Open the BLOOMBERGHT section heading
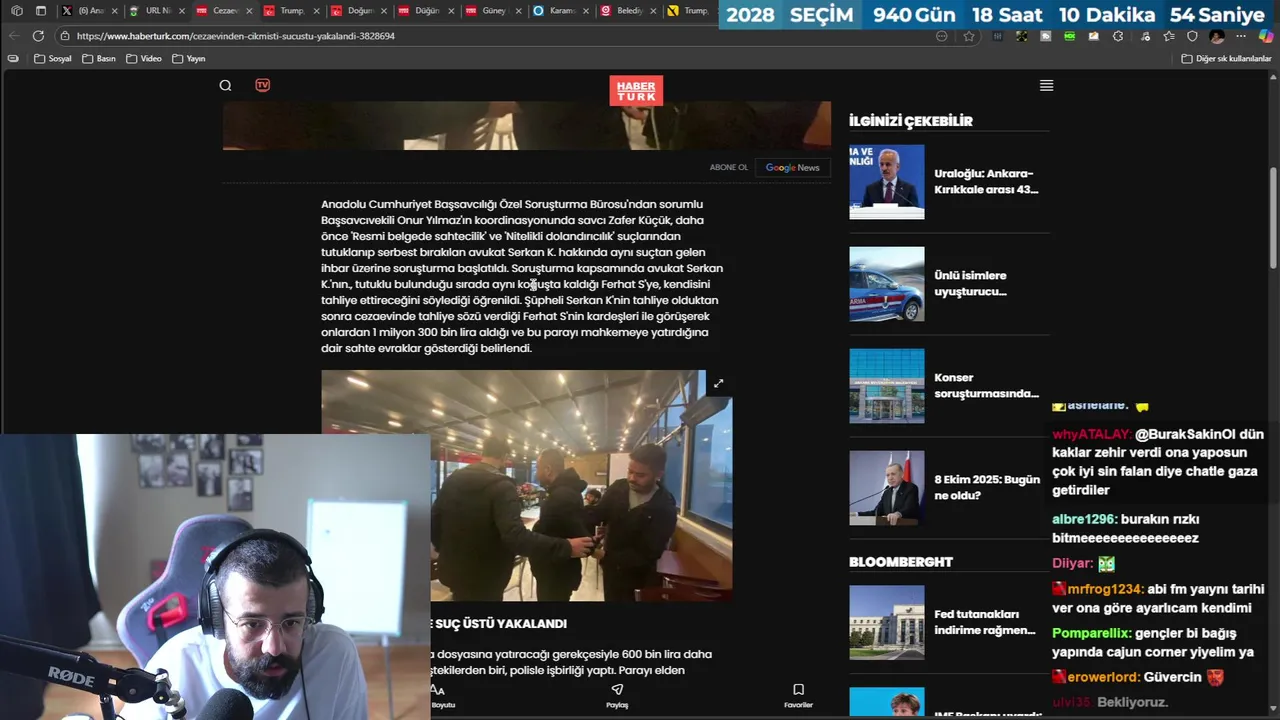1280x720 pixels. [901, 562]
